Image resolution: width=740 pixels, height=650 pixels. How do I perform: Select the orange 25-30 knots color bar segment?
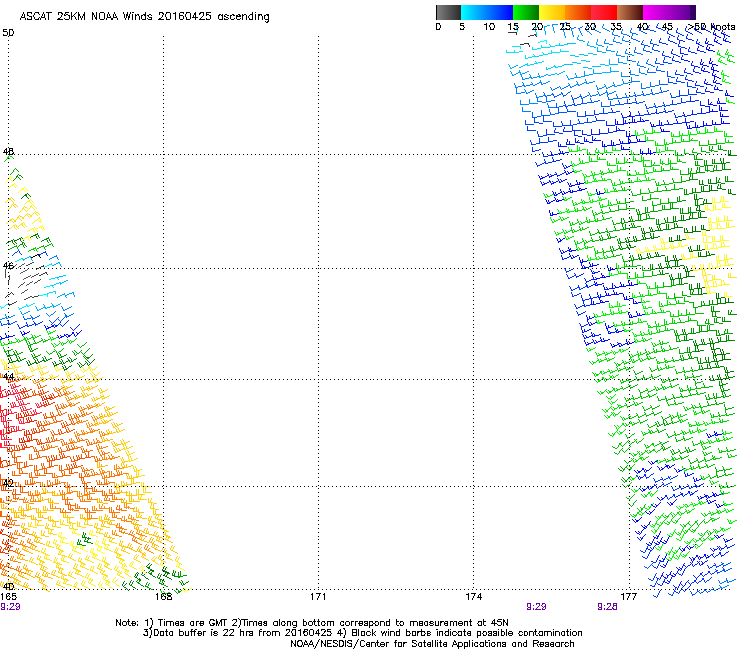click(x=578, y=12)
